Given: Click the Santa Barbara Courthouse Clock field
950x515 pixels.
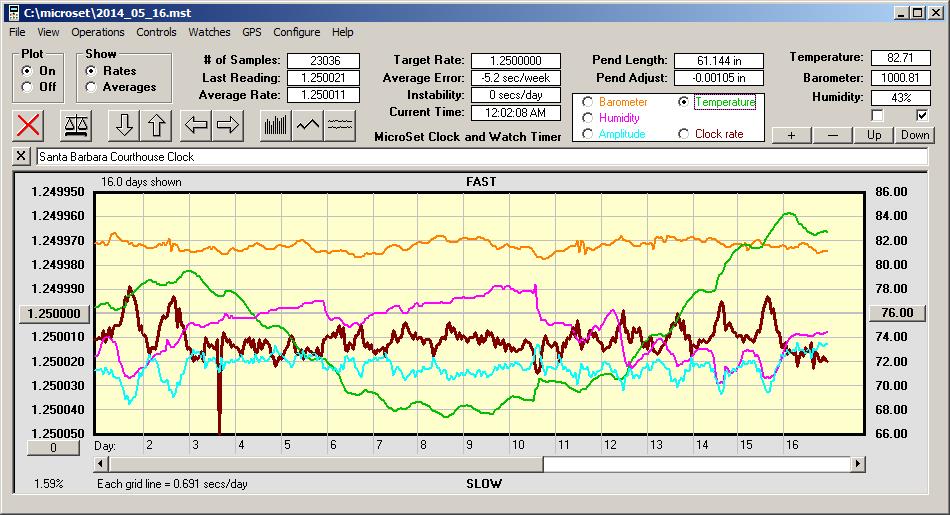Looking at the screenshot, I should (x=480, y=157).
